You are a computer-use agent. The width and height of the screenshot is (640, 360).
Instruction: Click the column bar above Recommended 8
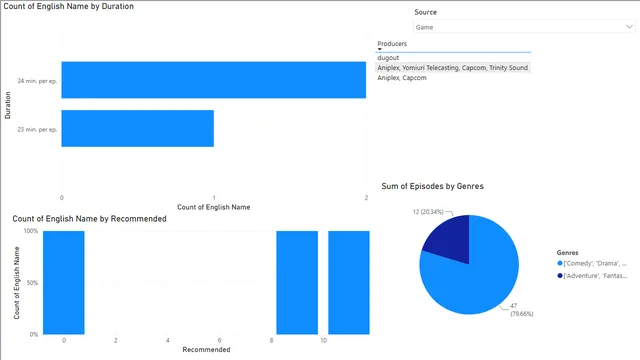tap(297, 282)
